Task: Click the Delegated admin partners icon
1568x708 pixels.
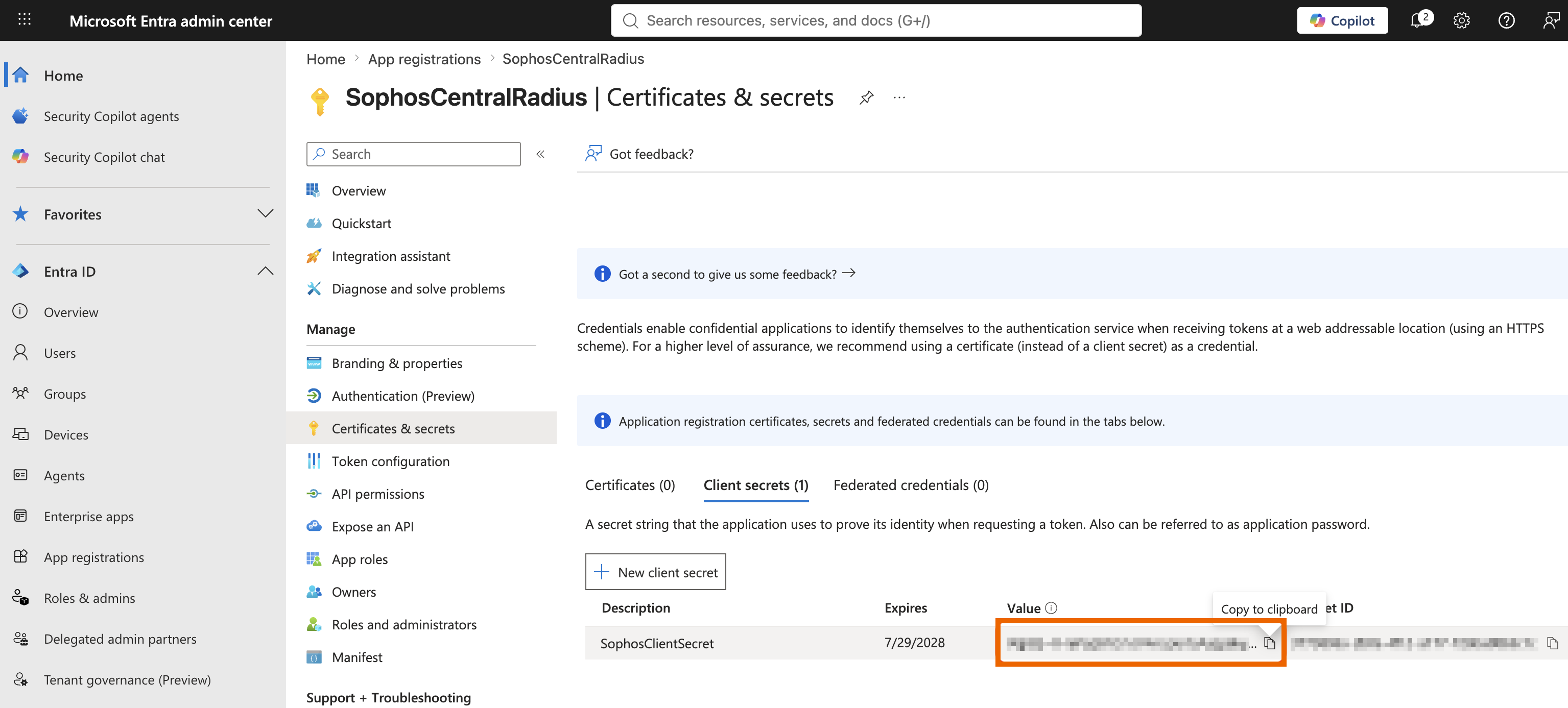Action: coord(20,638)
